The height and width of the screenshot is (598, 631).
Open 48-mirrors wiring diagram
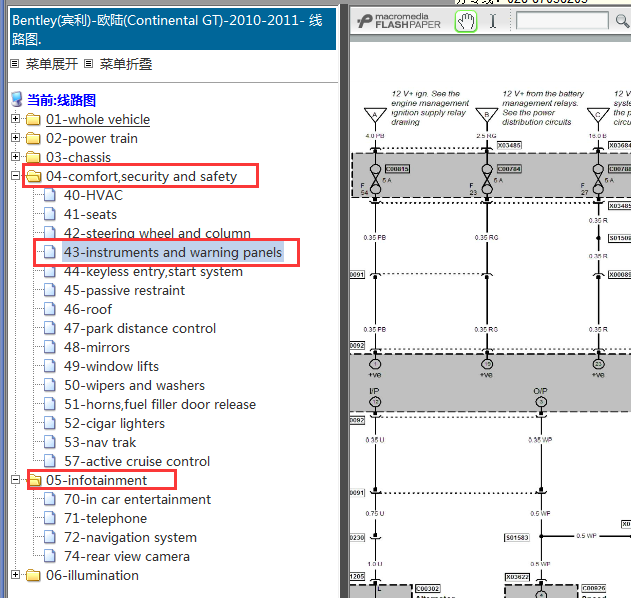pyautogui.click(x=97, y=347)
